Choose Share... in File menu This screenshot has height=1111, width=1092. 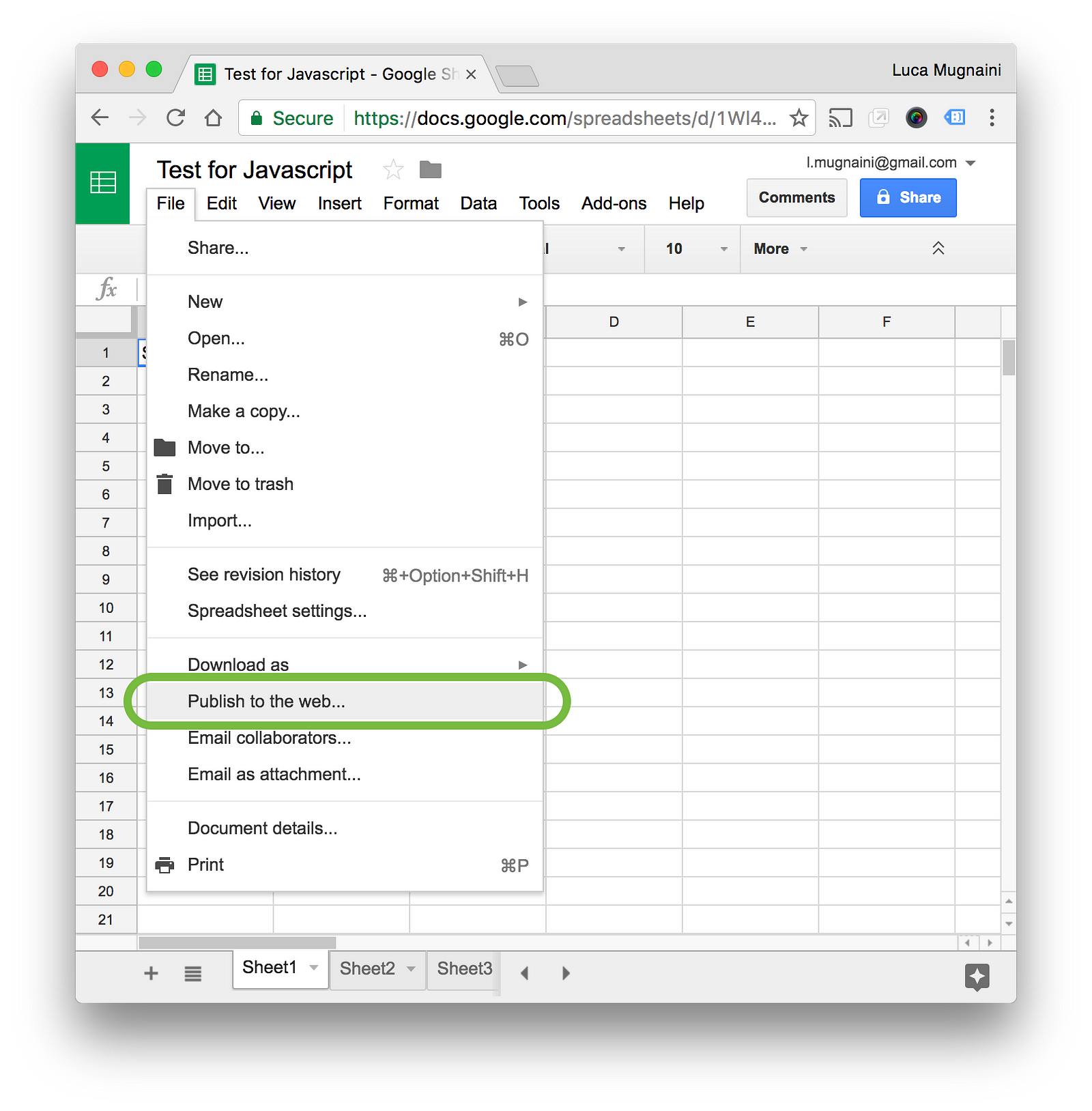[x=345, y=248]
